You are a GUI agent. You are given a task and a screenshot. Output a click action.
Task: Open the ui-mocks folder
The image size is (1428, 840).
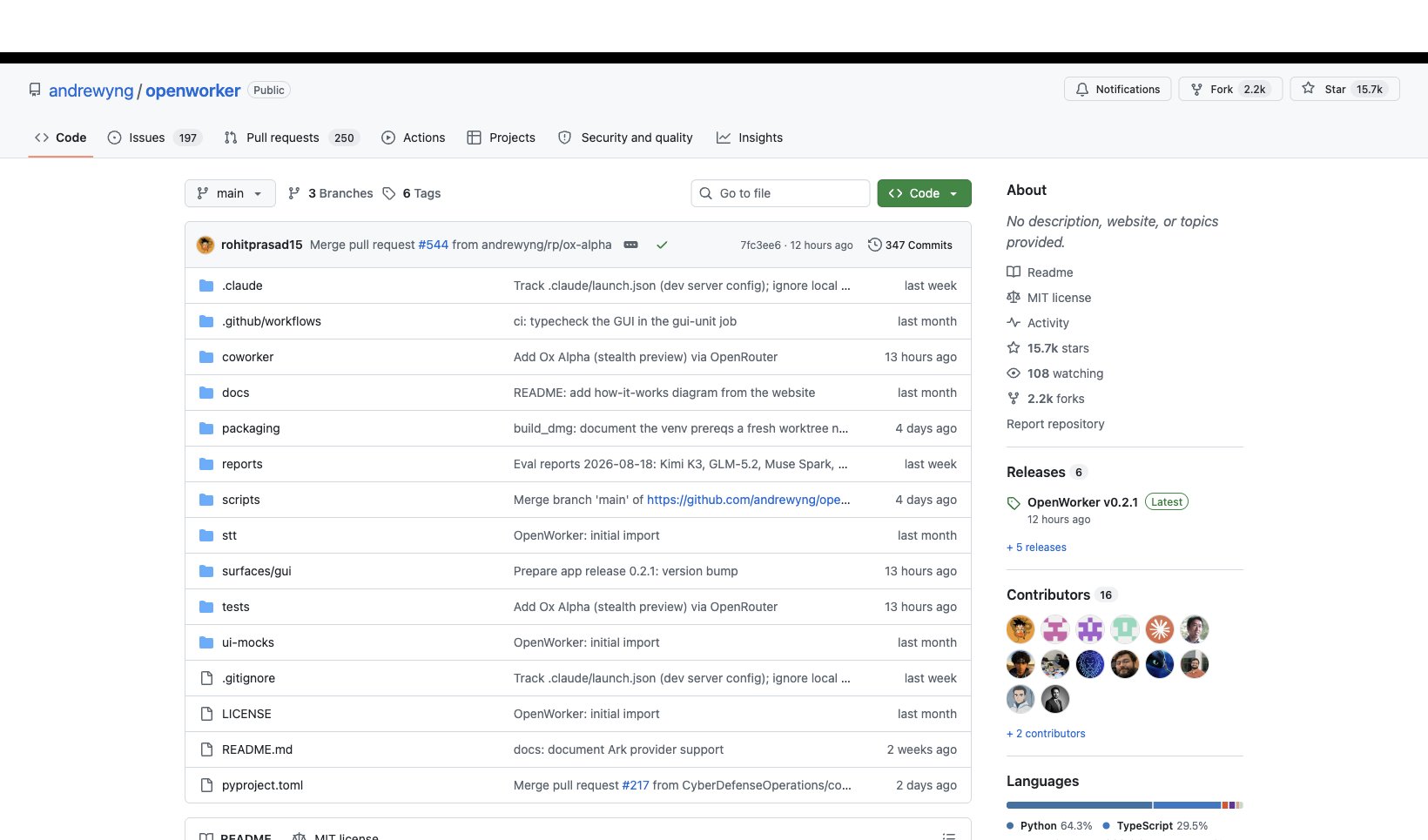tap(248, 642)
